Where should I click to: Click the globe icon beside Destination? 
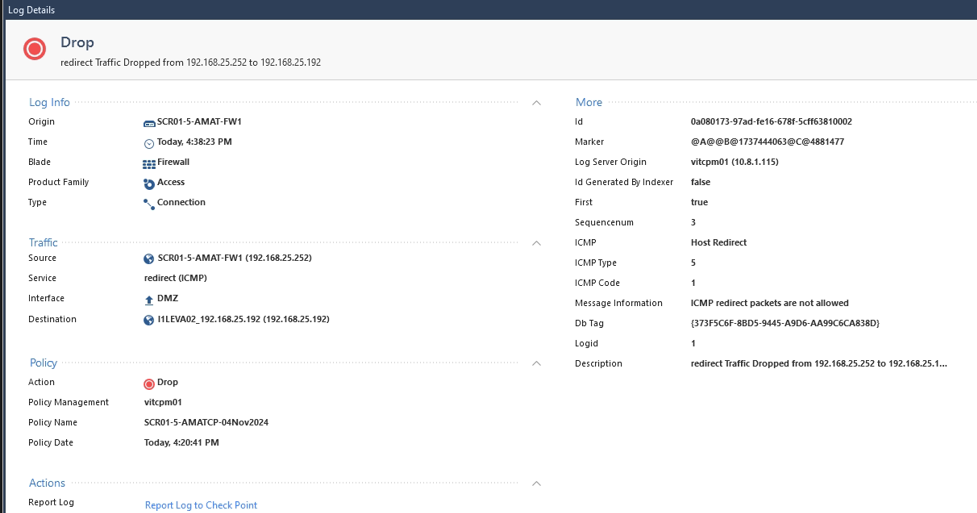click(149, 320)
